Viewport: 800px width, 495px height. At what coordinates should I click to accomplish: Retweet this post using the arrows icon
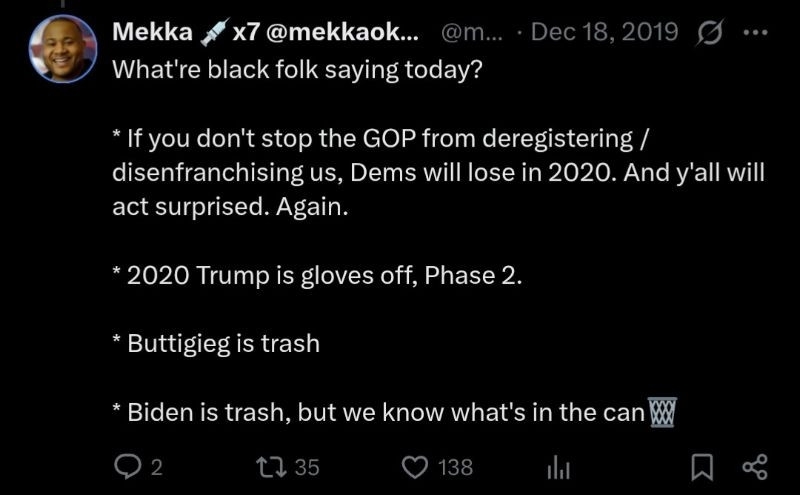pos(270,467)
